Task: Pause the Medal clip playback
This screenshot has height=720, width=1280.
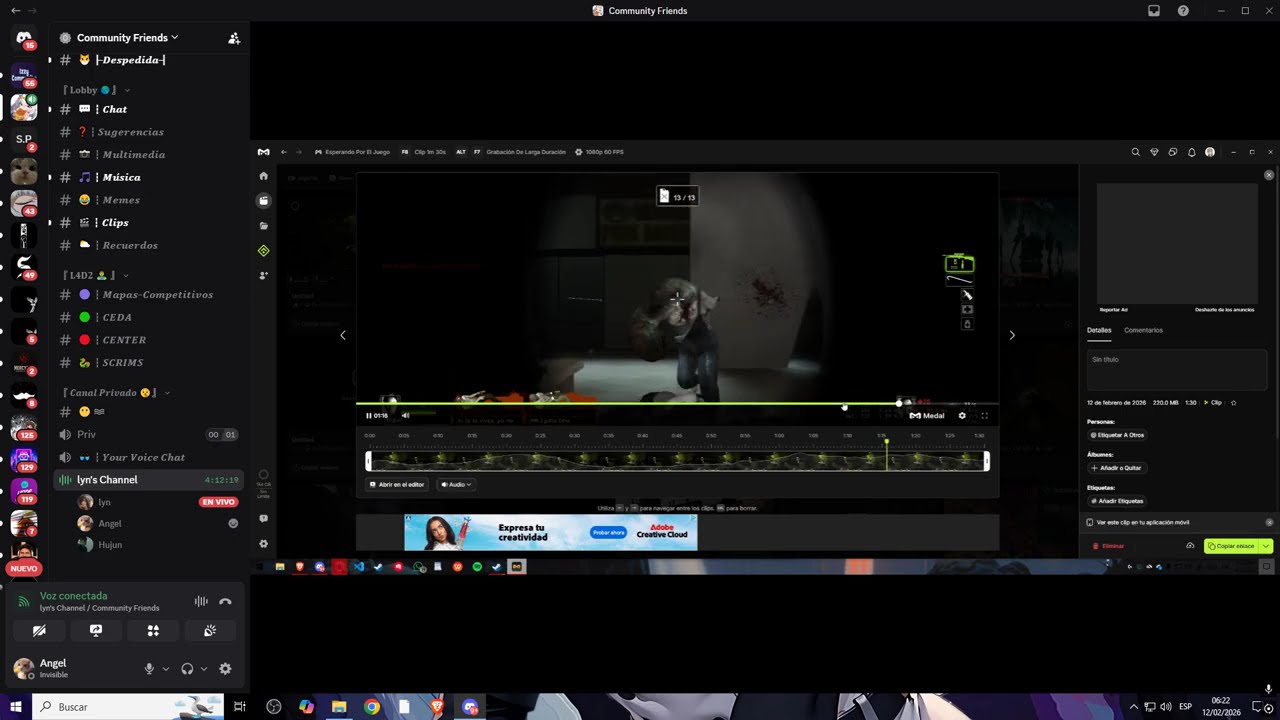Action: click(369, 415)
